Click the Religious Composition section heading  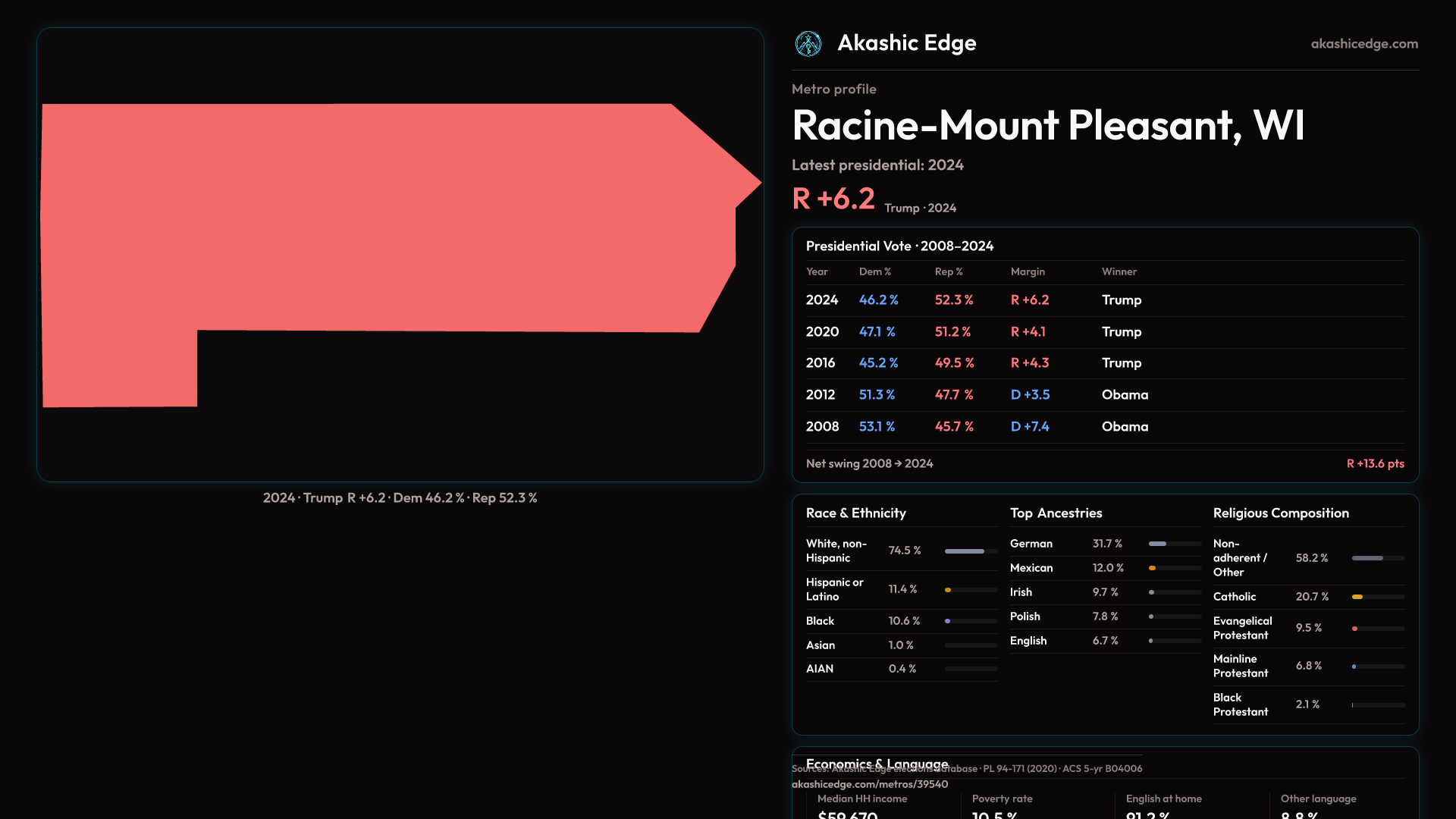pos(1280,513)
